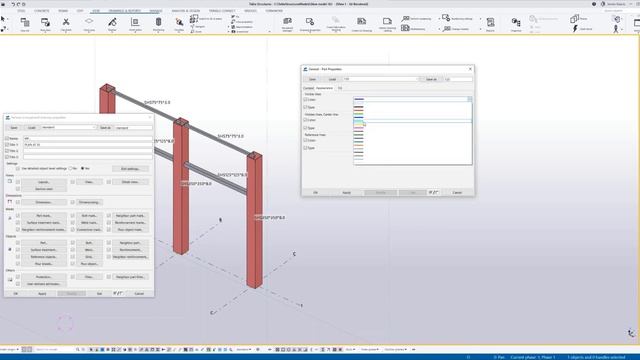The width and height of the screenshot is (640, 360).
Task: Click the Reports icon in the ribbon
Action: (x=491, y=22)
